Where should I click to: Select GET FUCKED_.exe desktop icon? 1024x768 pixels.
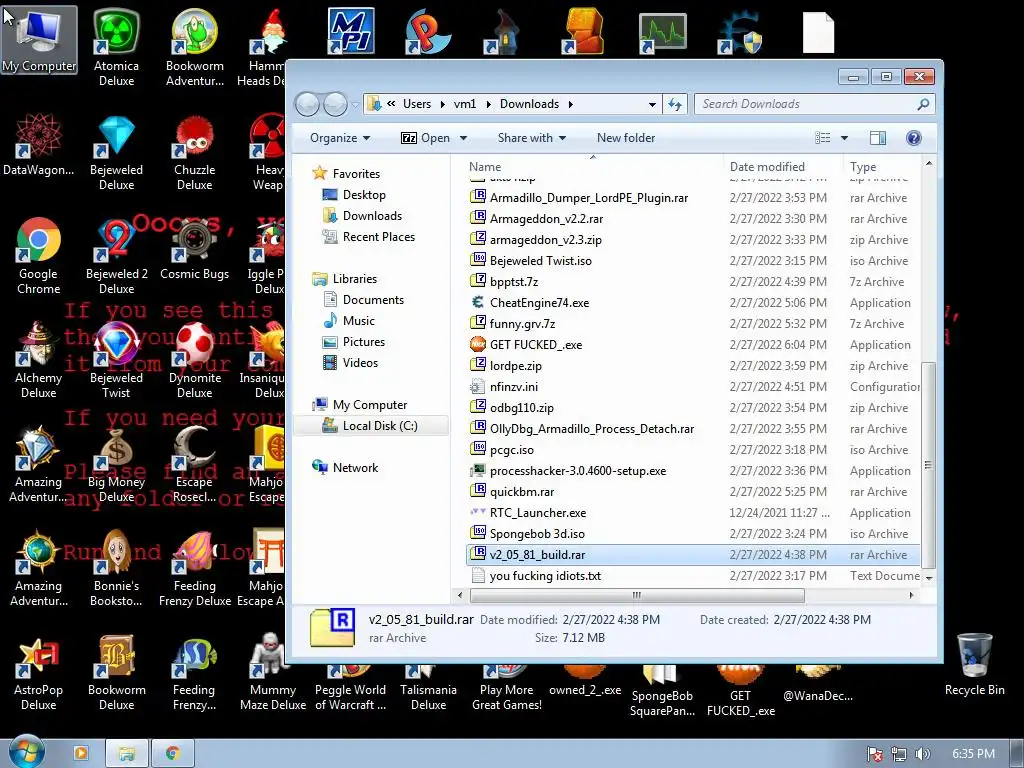[x=741, y=691]
